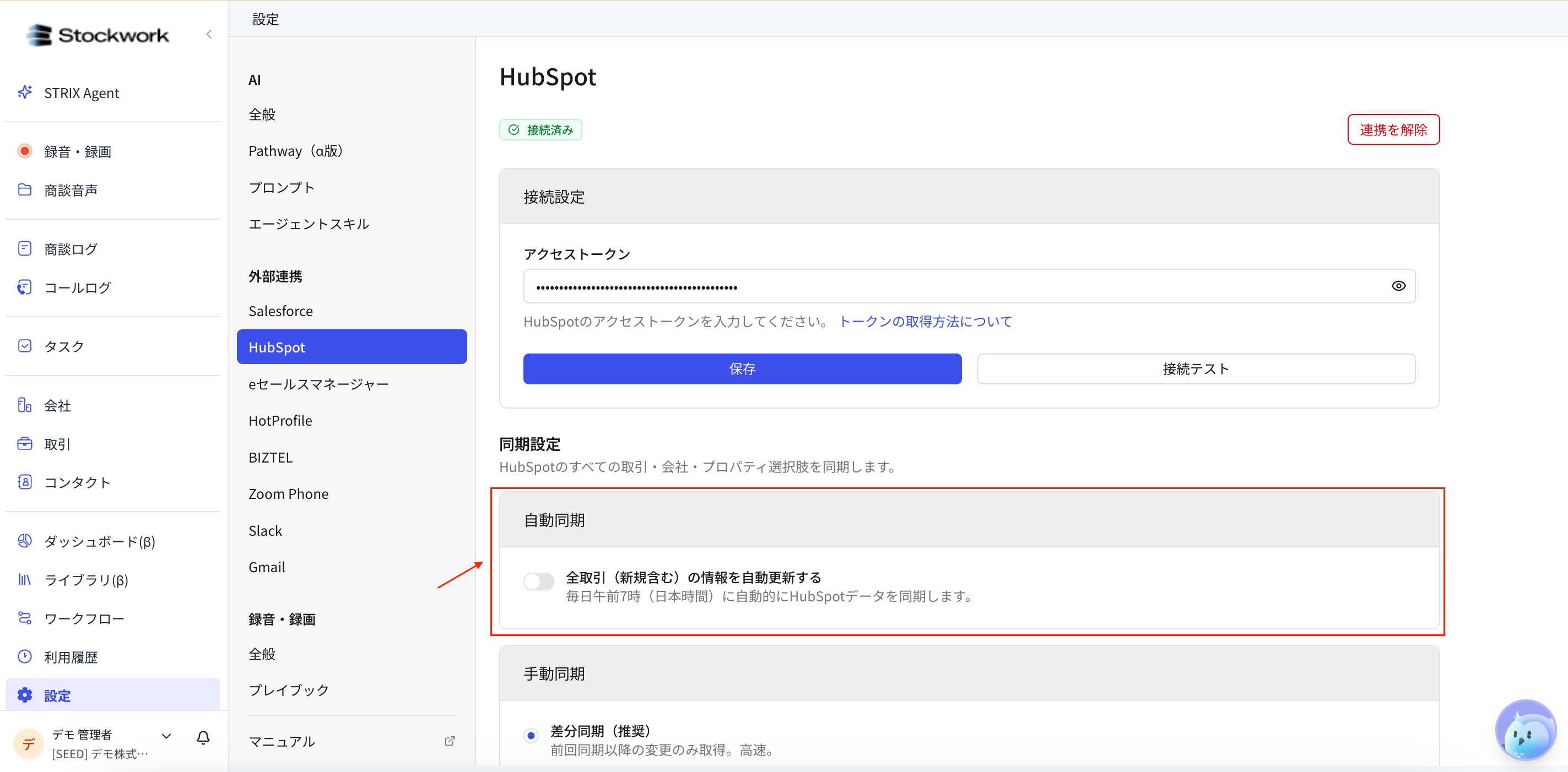Click the 手動同期 section header
1568x772 pixels.
969,673
